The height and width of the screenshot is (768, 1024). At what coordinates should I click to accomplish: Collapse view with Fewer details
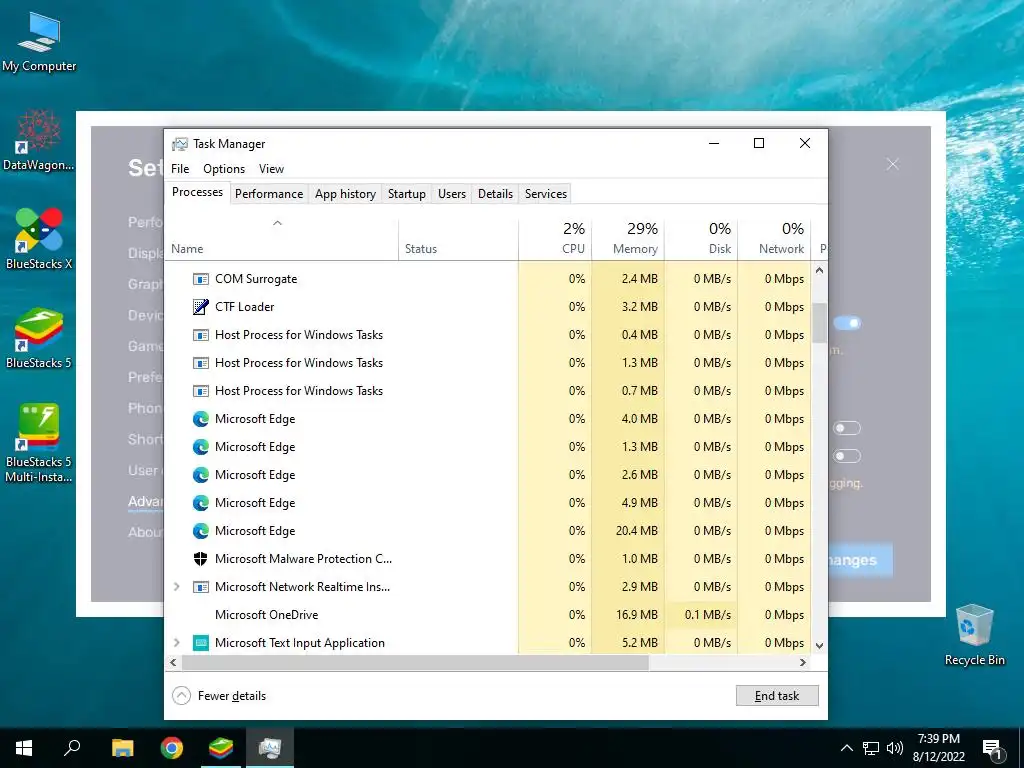219,696
